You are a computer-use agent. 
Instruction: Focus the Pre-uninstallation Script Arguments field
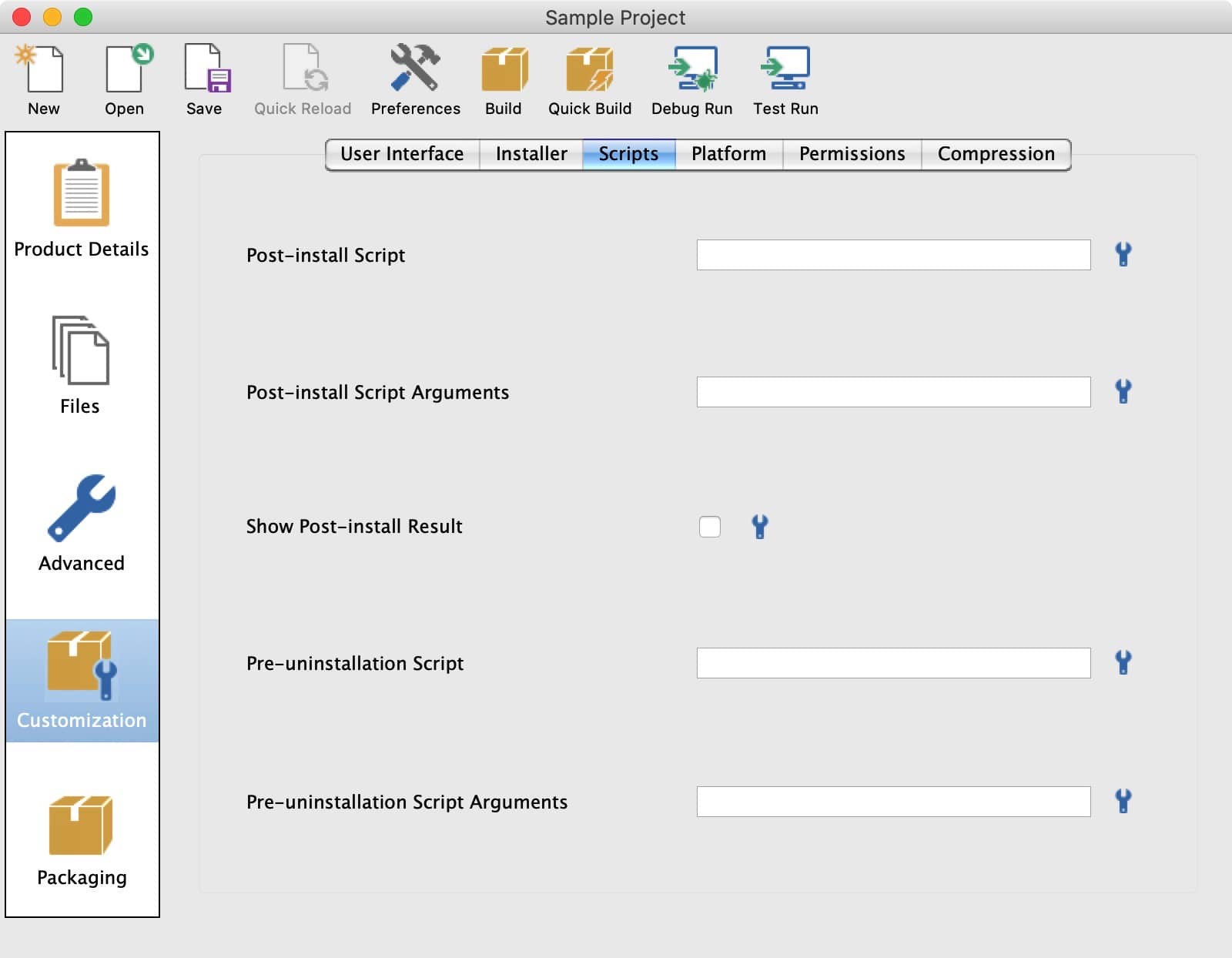click(x=893, y=802)
